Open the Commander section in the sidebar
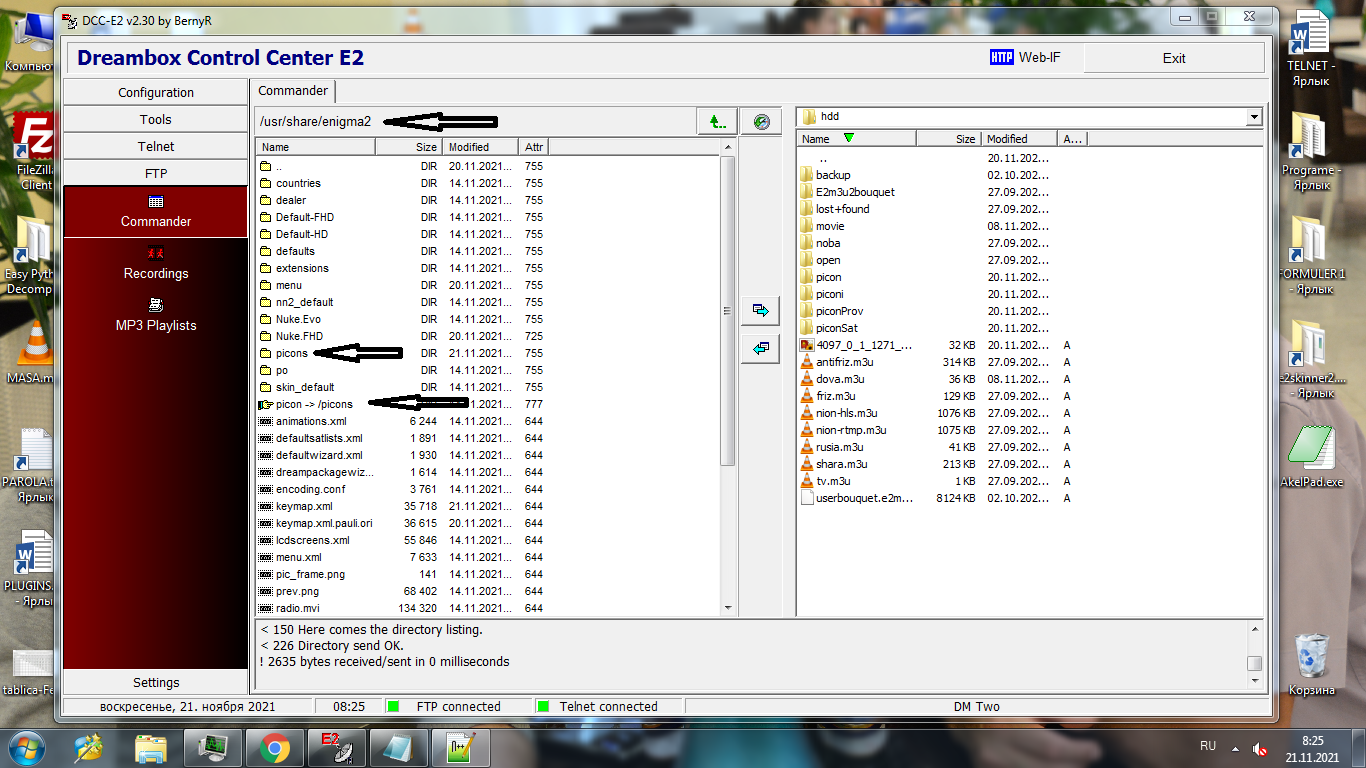Screen dimensions: 1366x768 (155, 211)
